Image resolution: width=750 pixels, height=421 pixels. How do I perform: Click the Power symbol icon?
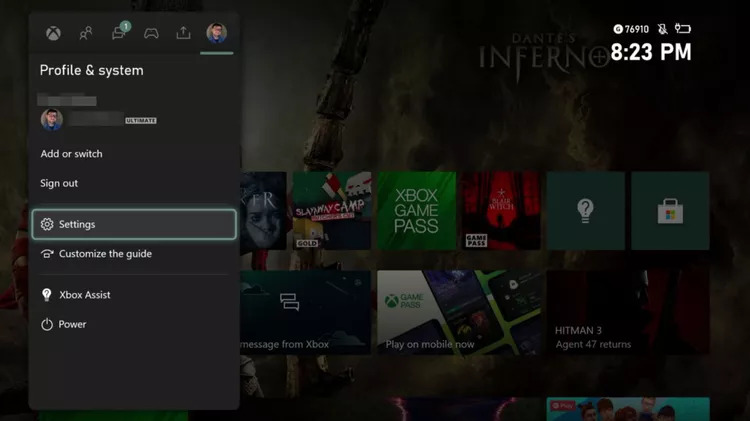47,324
